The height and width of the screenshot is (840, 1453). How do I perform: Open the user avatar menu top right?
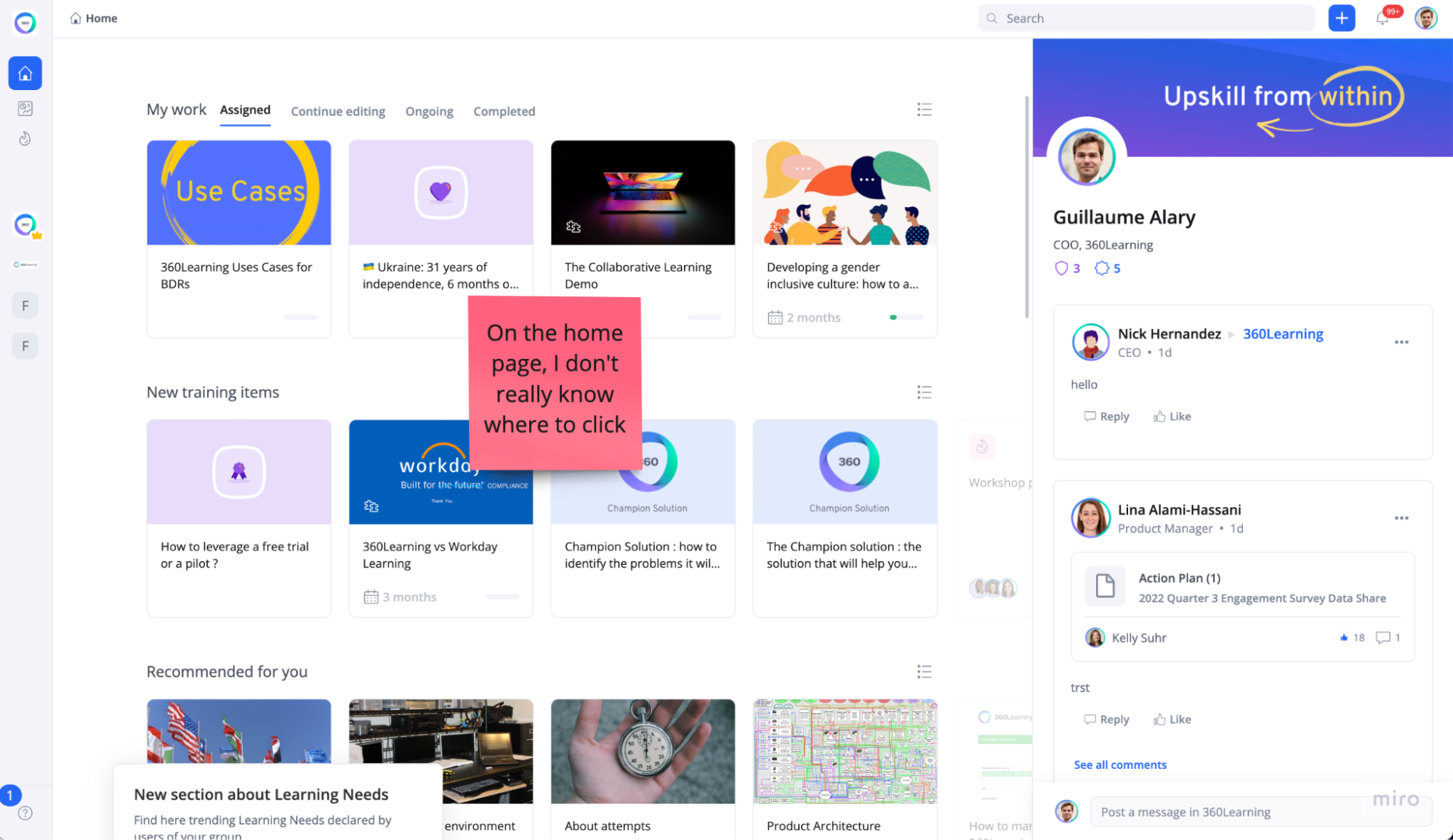[1425, 18]
